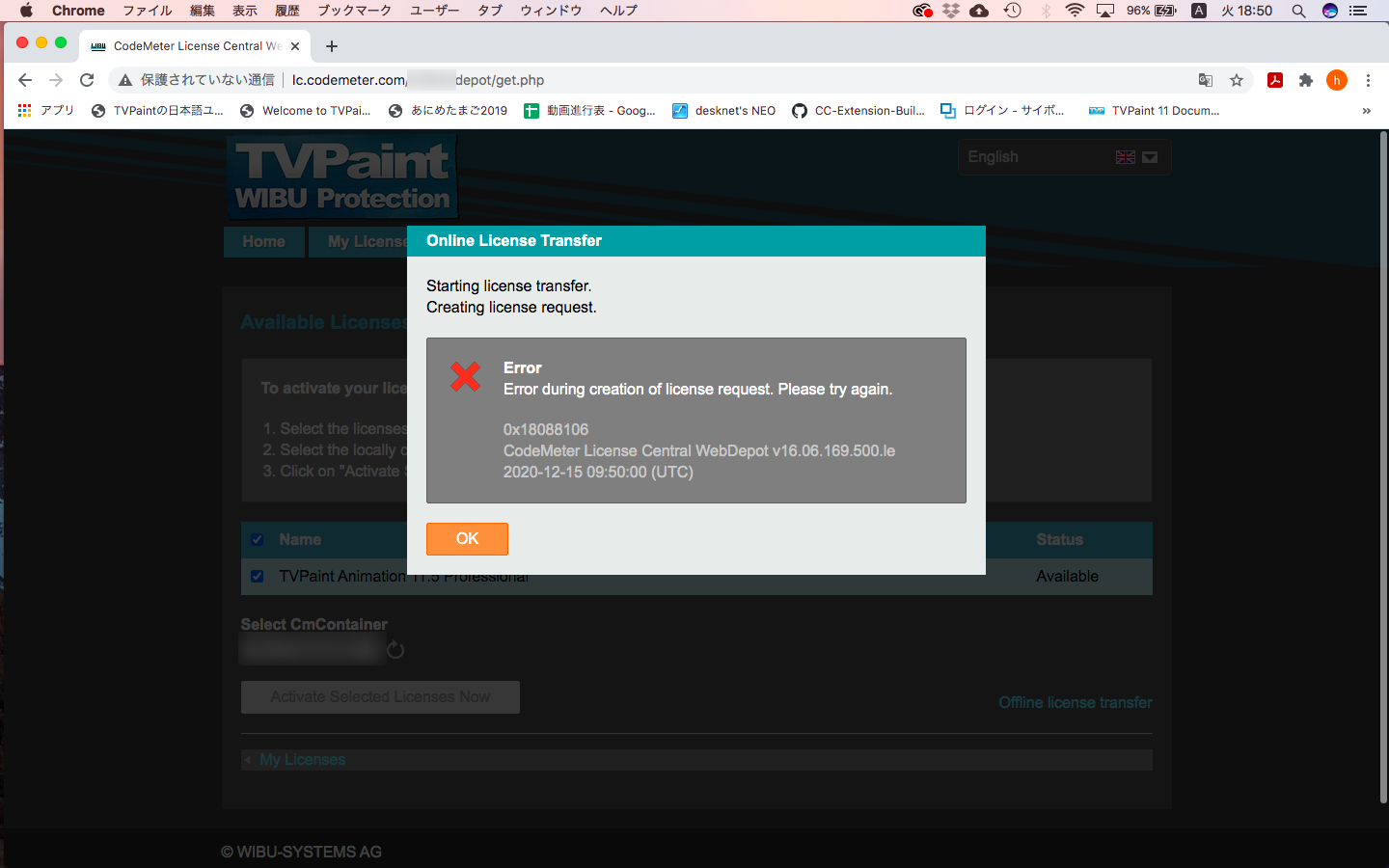This screenshot has height=868, width=1389.
Task: Click the Bluetooth menu bar icon
Action: click(1046, 11)
